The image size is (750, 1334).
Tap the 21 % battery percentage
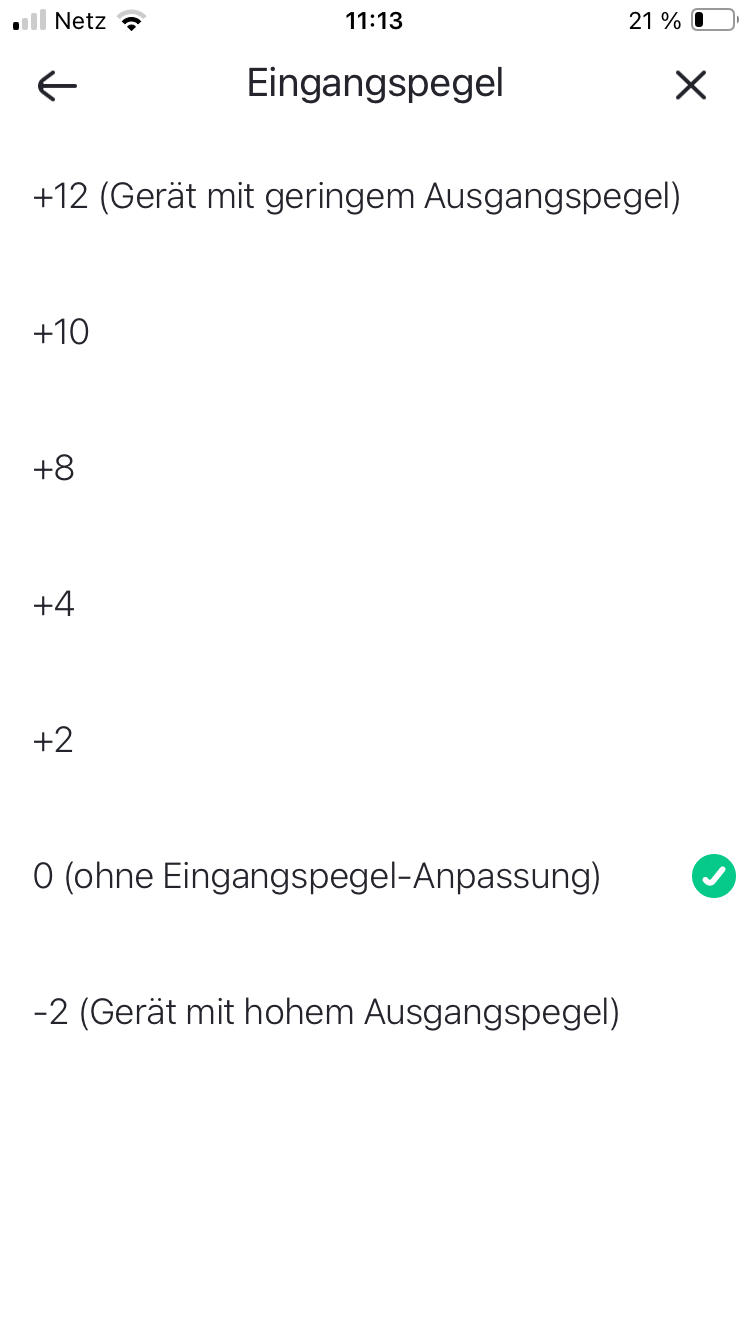(x=654, y=21)
